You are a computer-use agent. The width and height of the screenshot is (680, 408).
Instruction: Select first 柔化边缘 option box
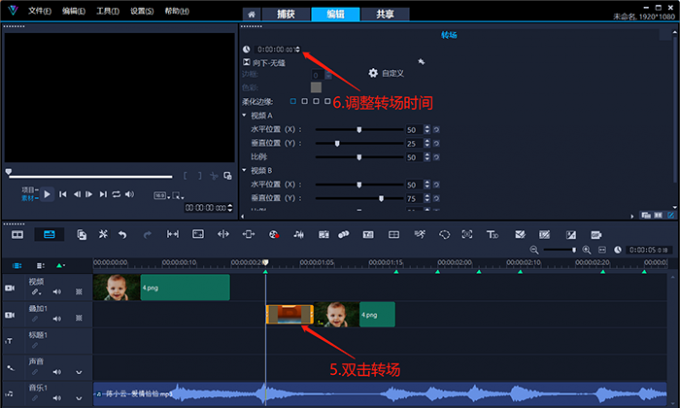pyautogui.click(x=293, y=101)
